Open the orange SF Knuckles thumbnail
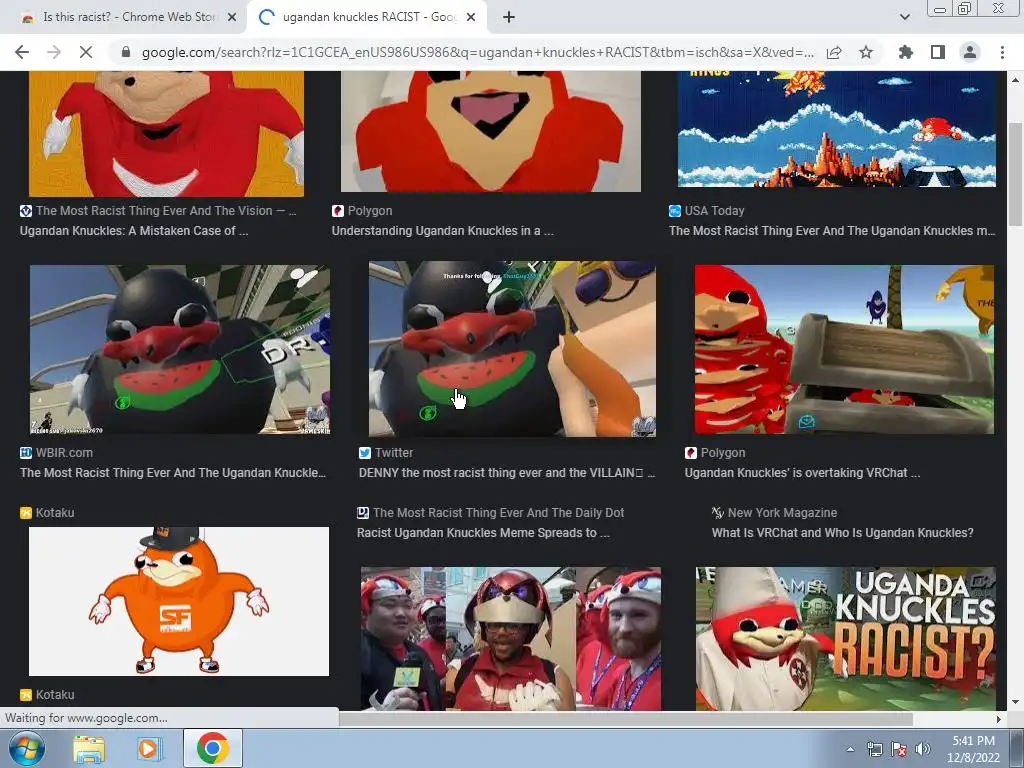 [179, 601]
